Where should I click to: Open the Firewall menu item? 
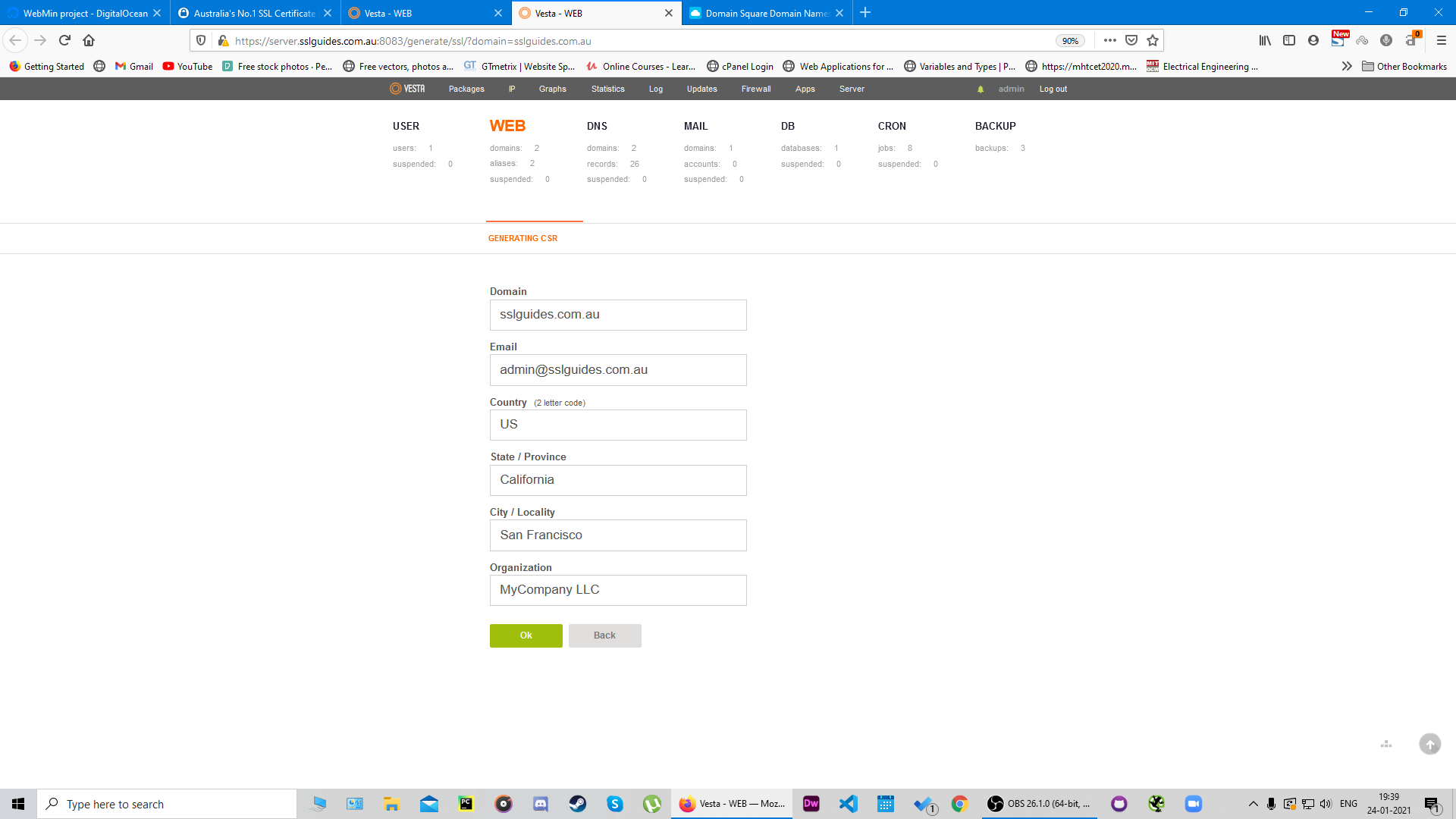tap(755, 89)
